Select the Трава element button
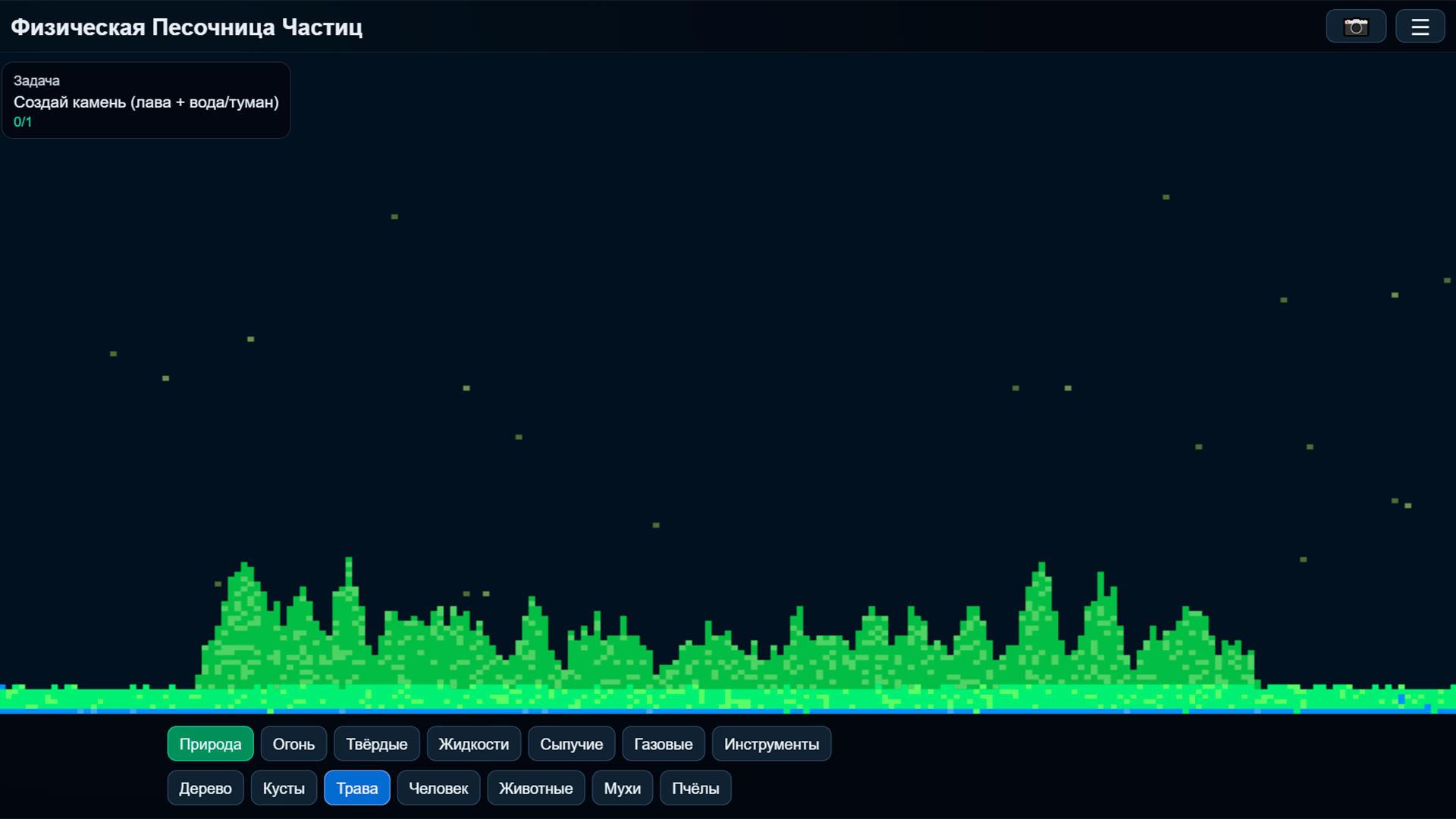 (x=356, y=788)
